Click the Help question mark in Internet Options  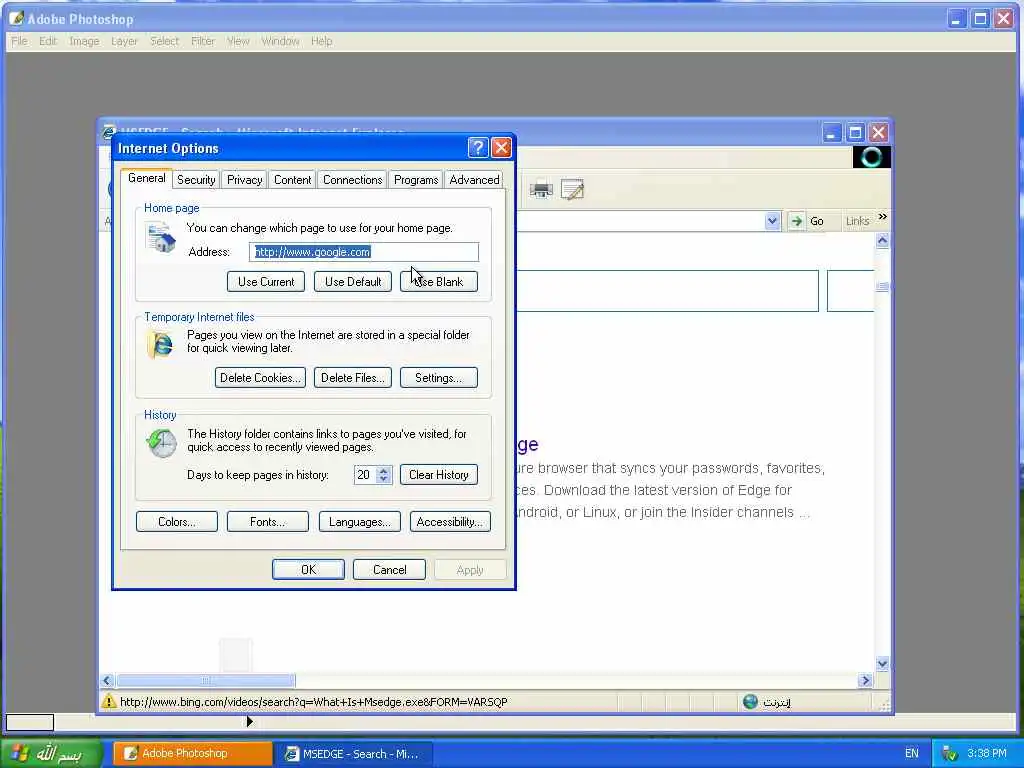click(478, 148)
